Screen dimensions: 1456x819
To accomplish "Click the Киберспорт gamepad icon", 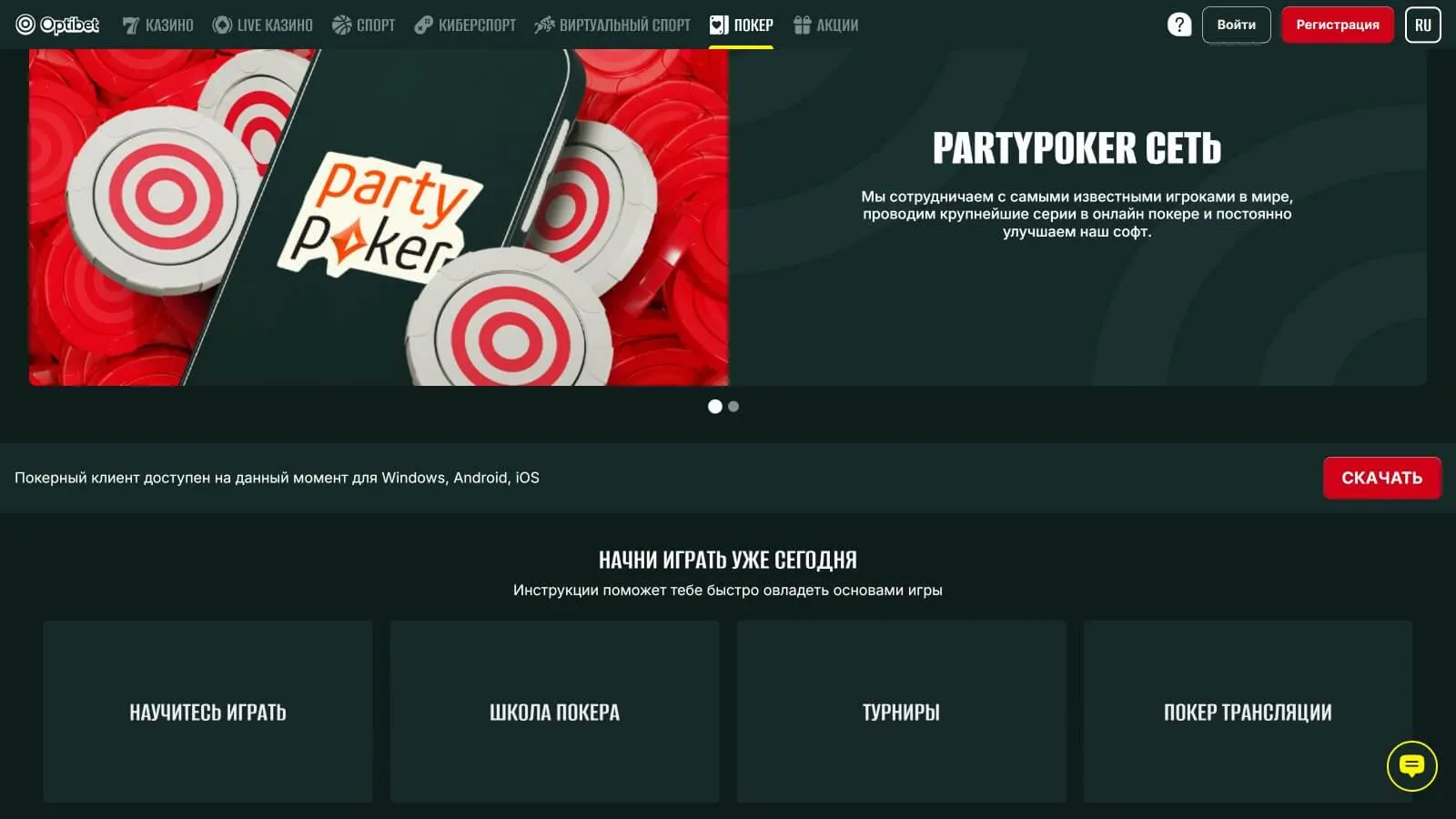I will coord(423,25).
